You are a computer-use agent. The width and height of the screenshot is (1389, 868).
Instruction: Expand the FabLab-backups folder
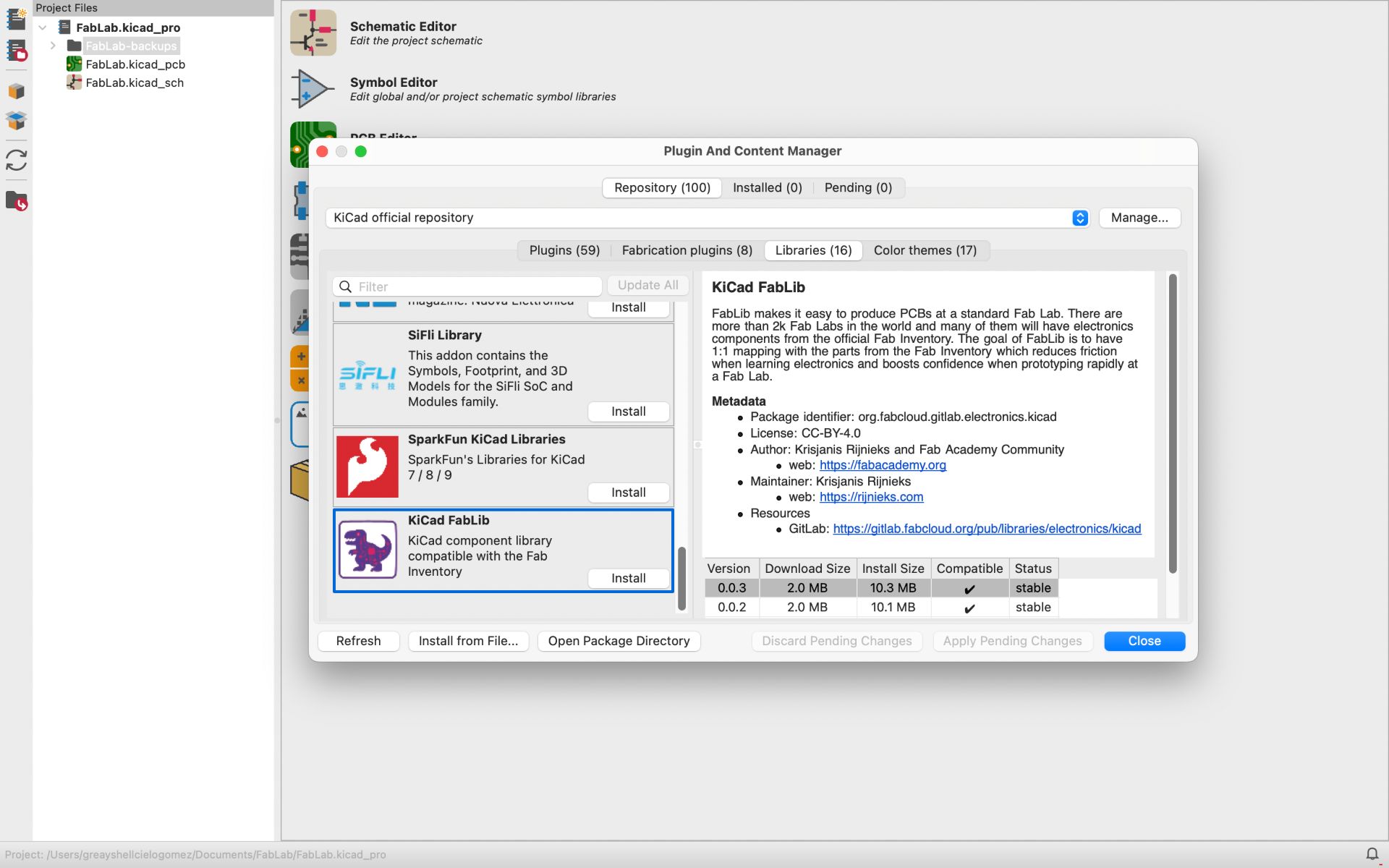click(x=53, y=46)
